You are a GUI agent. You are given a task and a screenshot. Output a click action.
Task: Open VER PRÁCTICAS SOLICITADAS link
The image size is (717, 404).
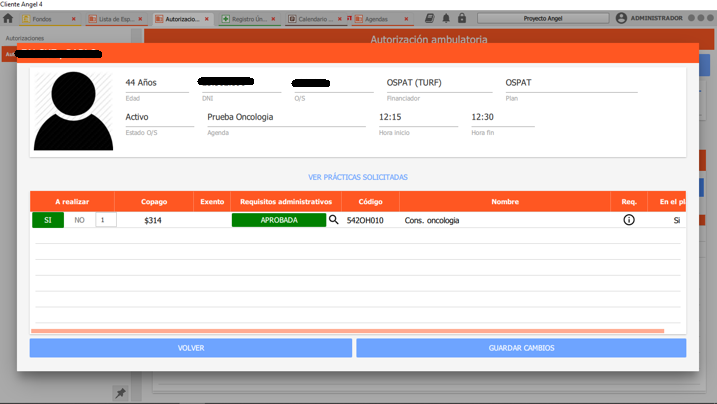coord(358,177)
